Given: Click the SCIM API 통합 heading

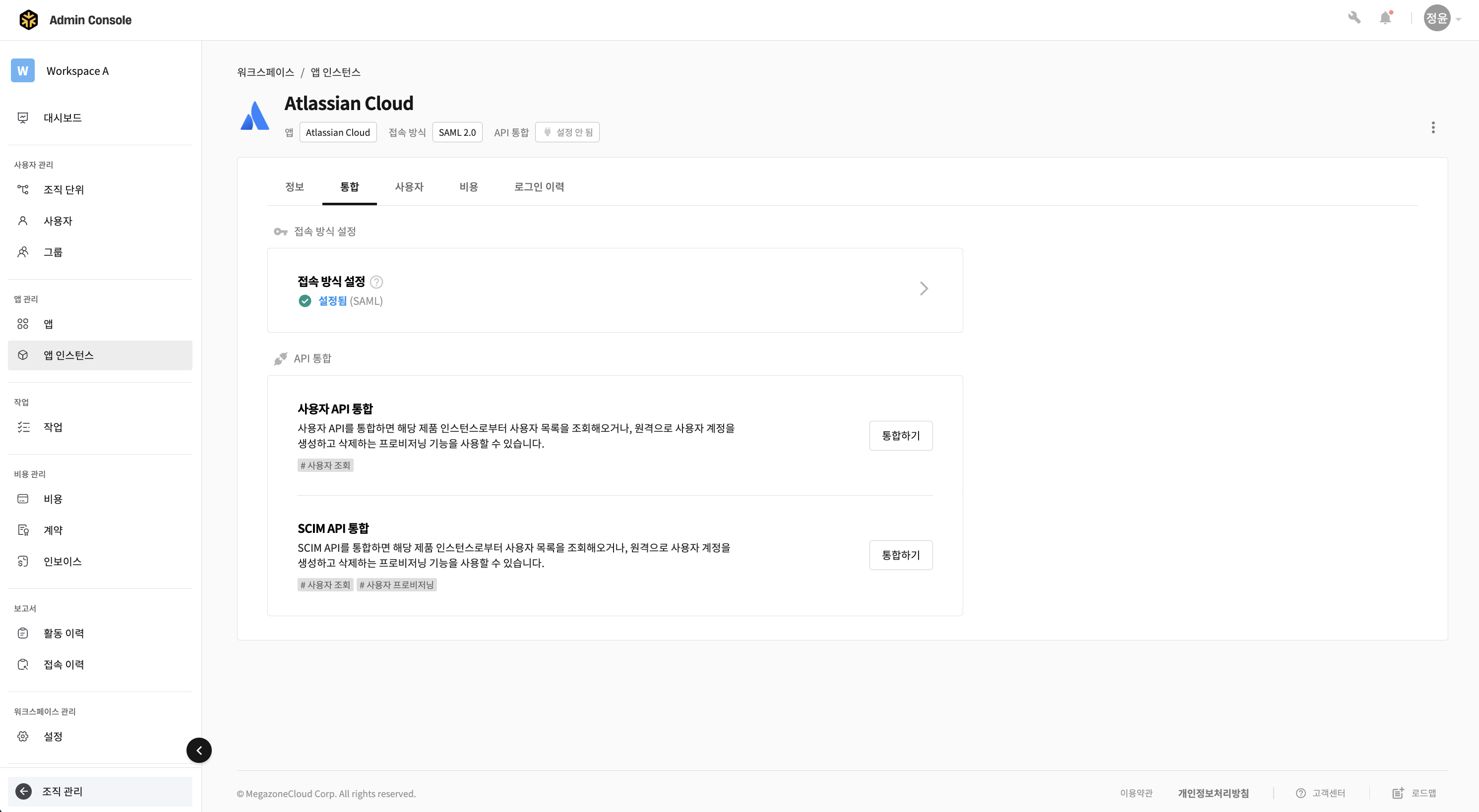Looking at the screenshot, I should click(333, 528).
